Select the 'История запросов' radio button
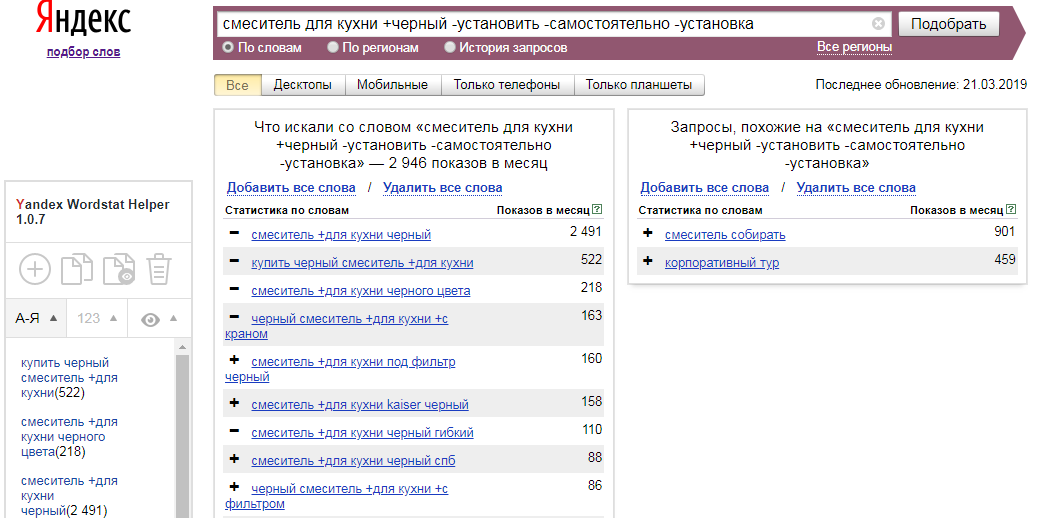The height and width of the screenshot is (518, 1043). tap(450, 47)
